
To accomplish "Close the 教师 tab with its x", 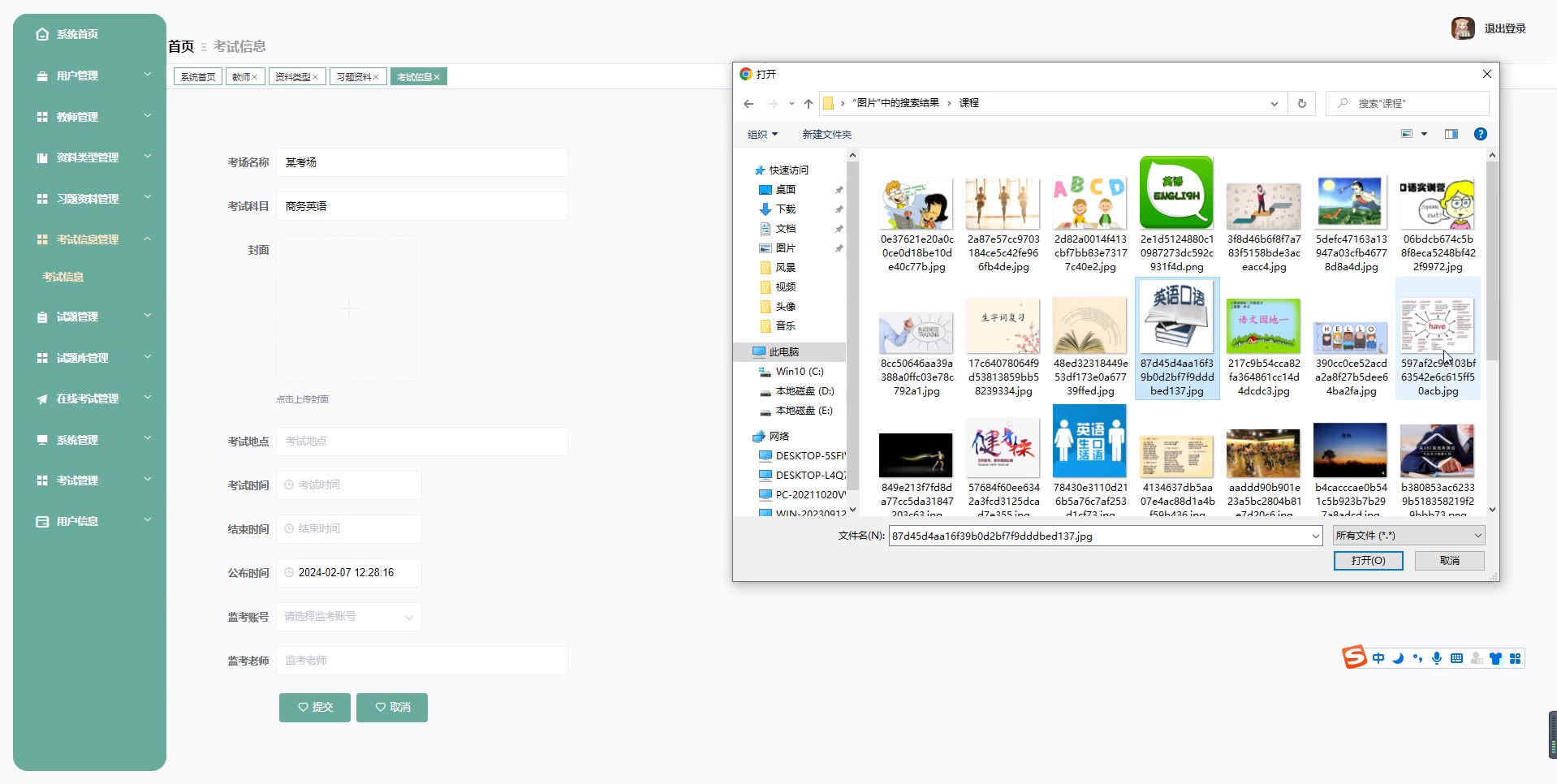I will (x=254, y=77).
